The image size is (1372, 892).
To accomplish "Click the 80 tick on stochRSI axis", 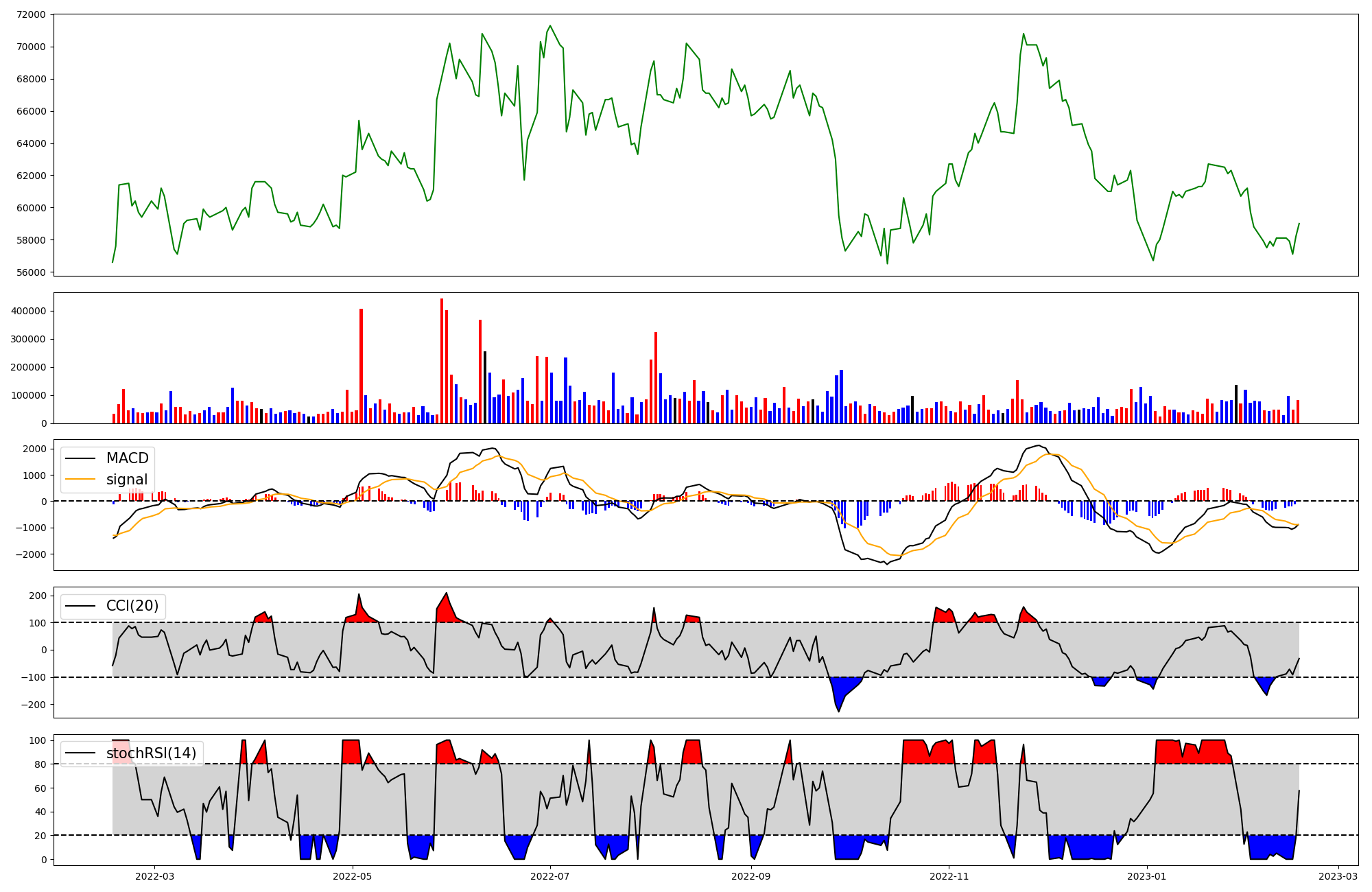I will tap(40, 764).
